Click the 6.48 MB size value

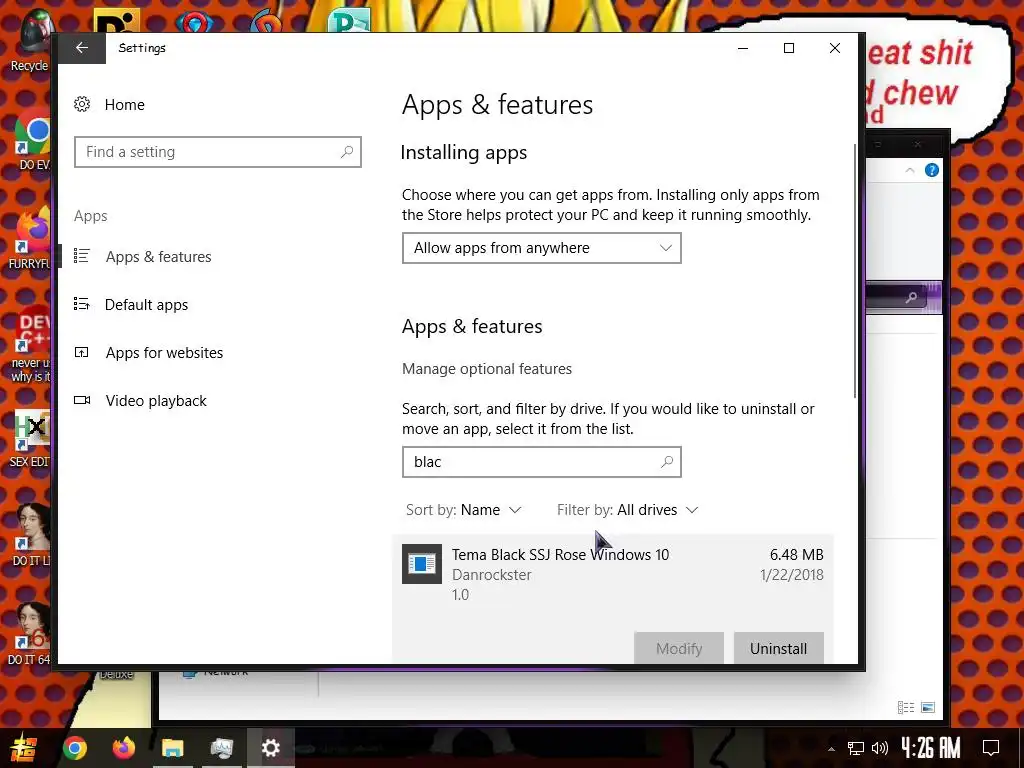(x=796, y=554)
